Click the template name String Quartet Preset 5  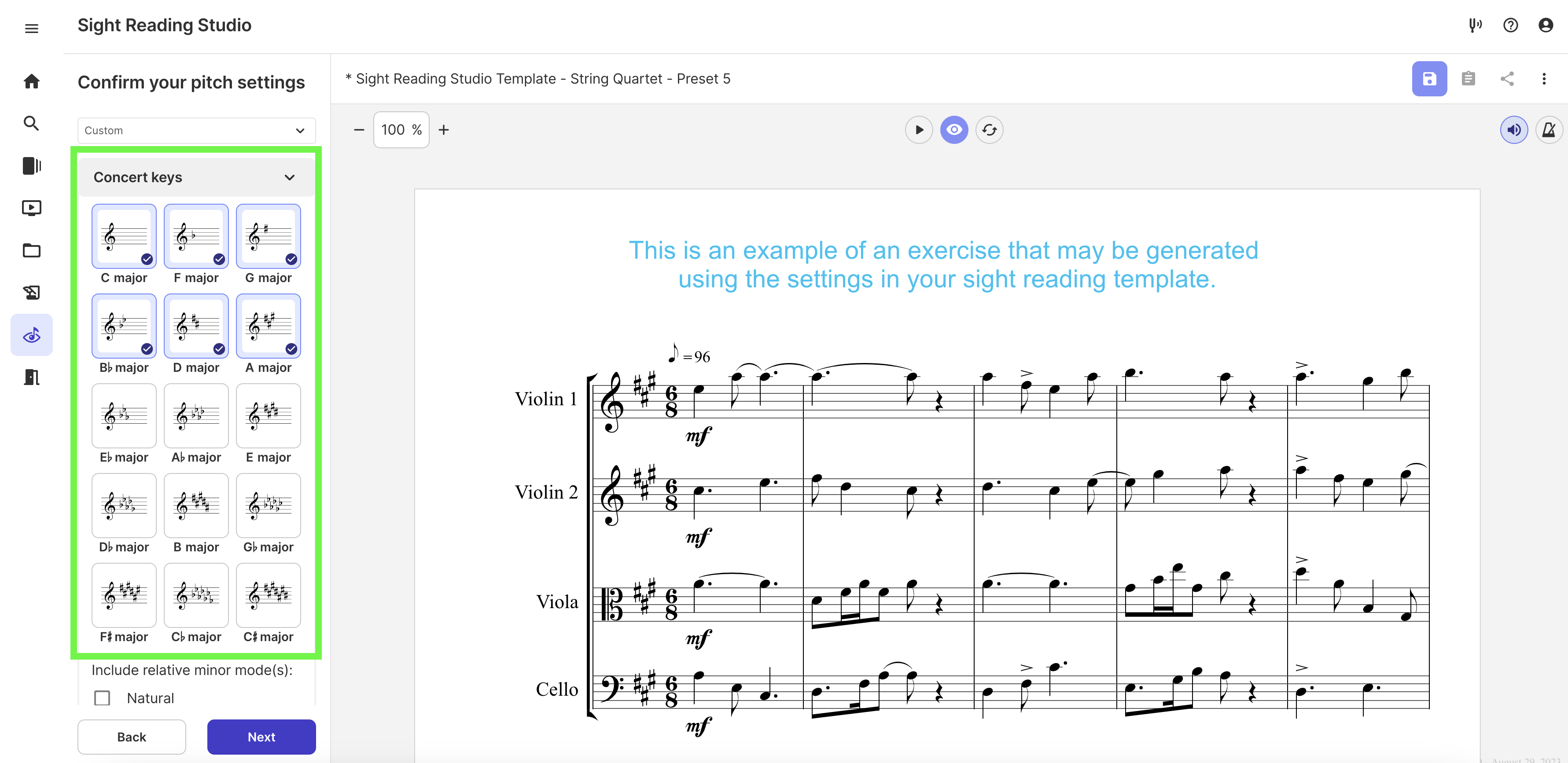tap(537, 78)
